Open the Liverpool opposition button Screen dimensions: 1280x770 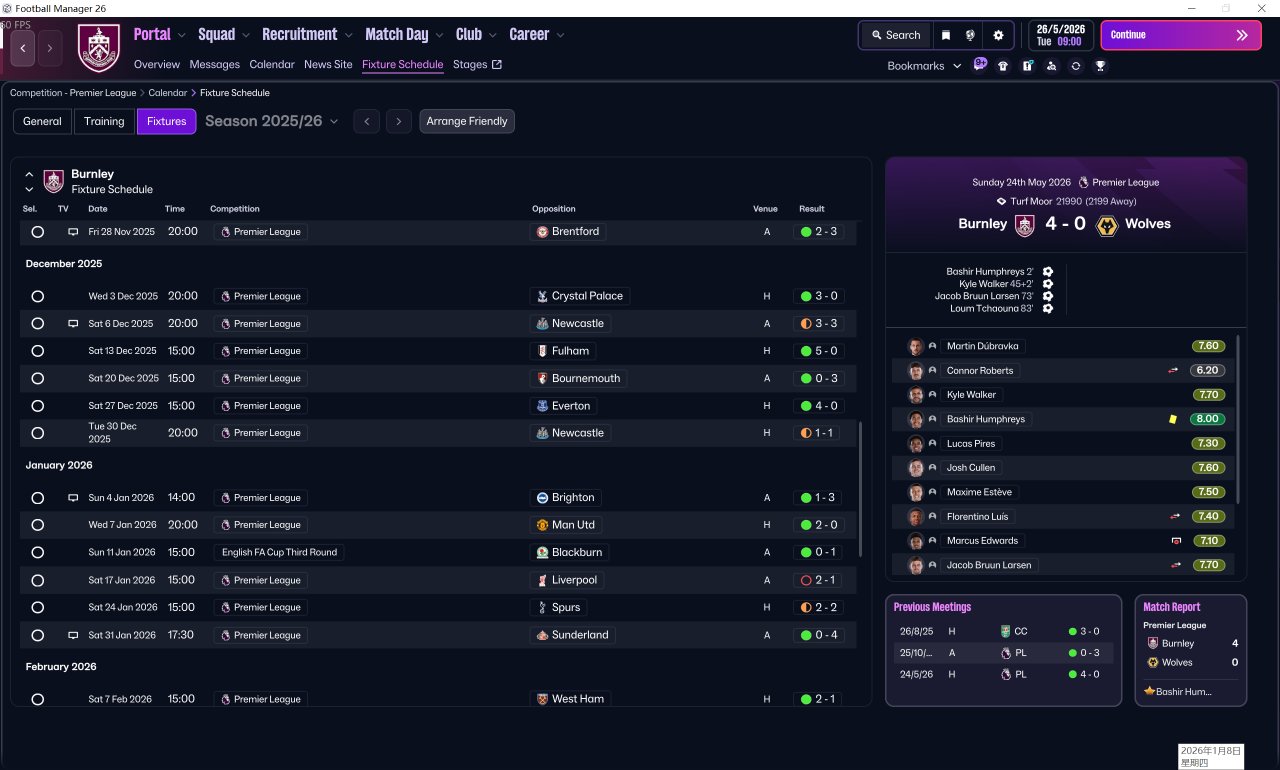pos(567,581)
